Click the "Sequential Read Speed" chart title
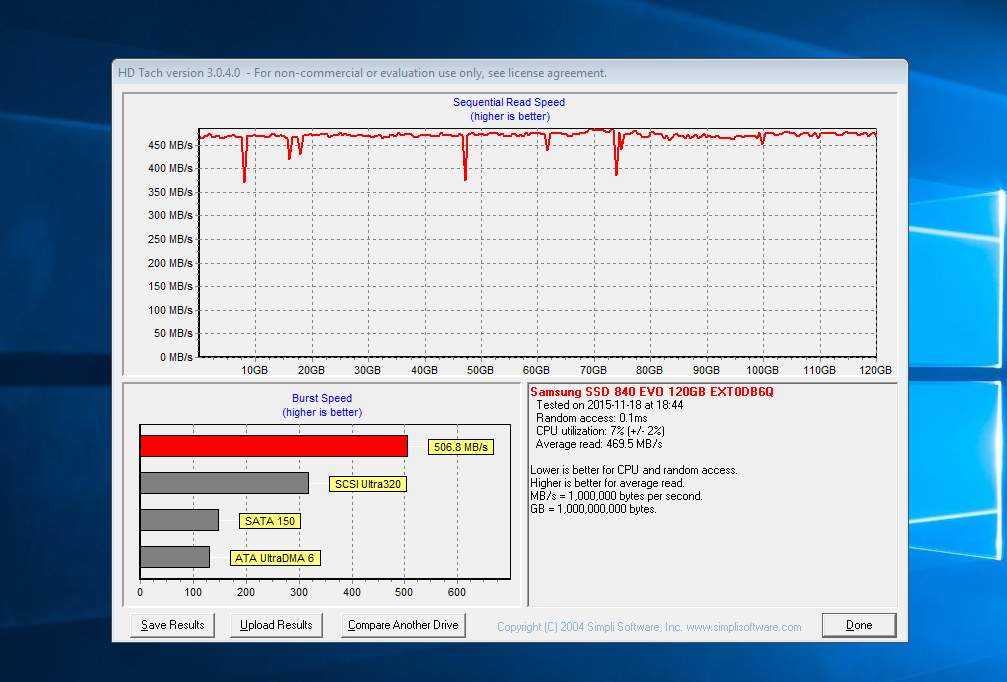 (x=509, y=102)
